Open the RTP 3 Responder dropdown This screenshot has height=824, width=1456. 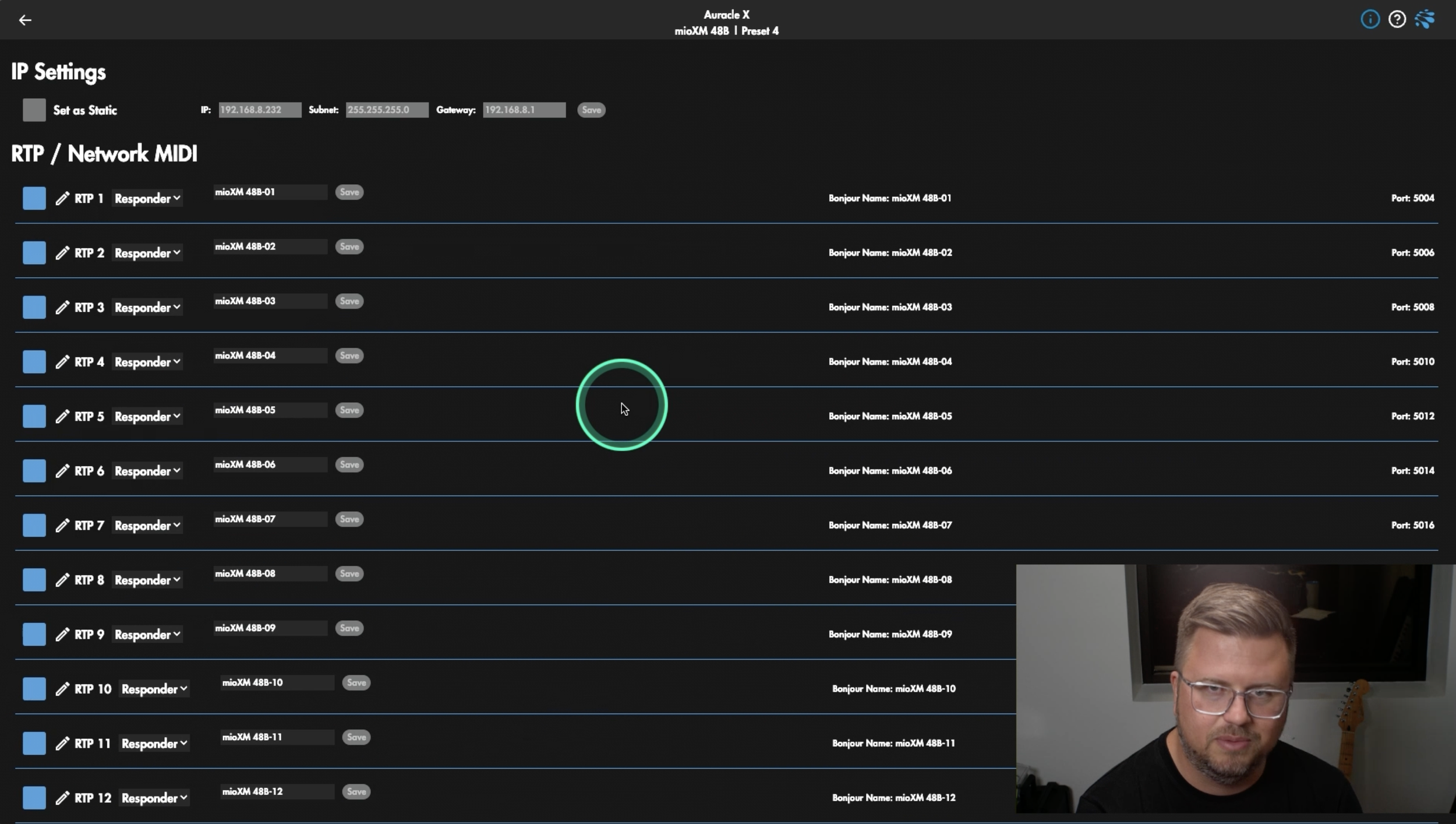click(147, 308)
